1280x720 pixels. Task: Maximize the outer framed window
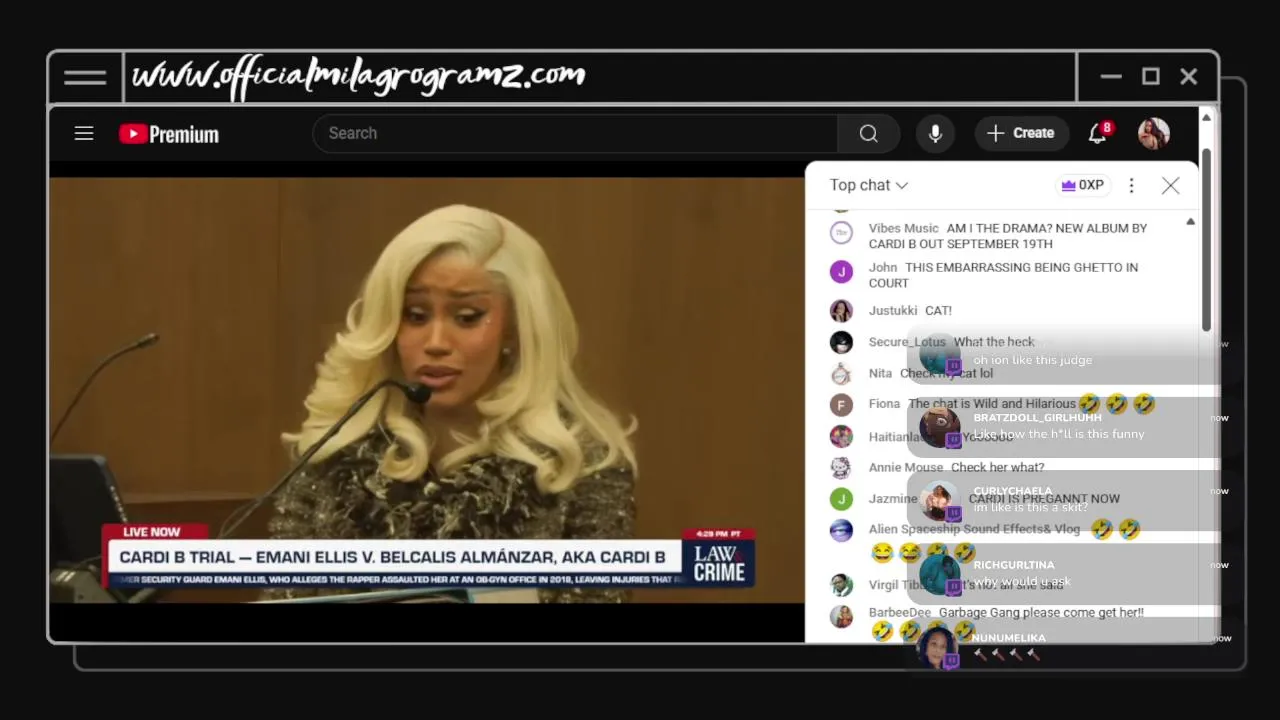tap(1150, 76)
